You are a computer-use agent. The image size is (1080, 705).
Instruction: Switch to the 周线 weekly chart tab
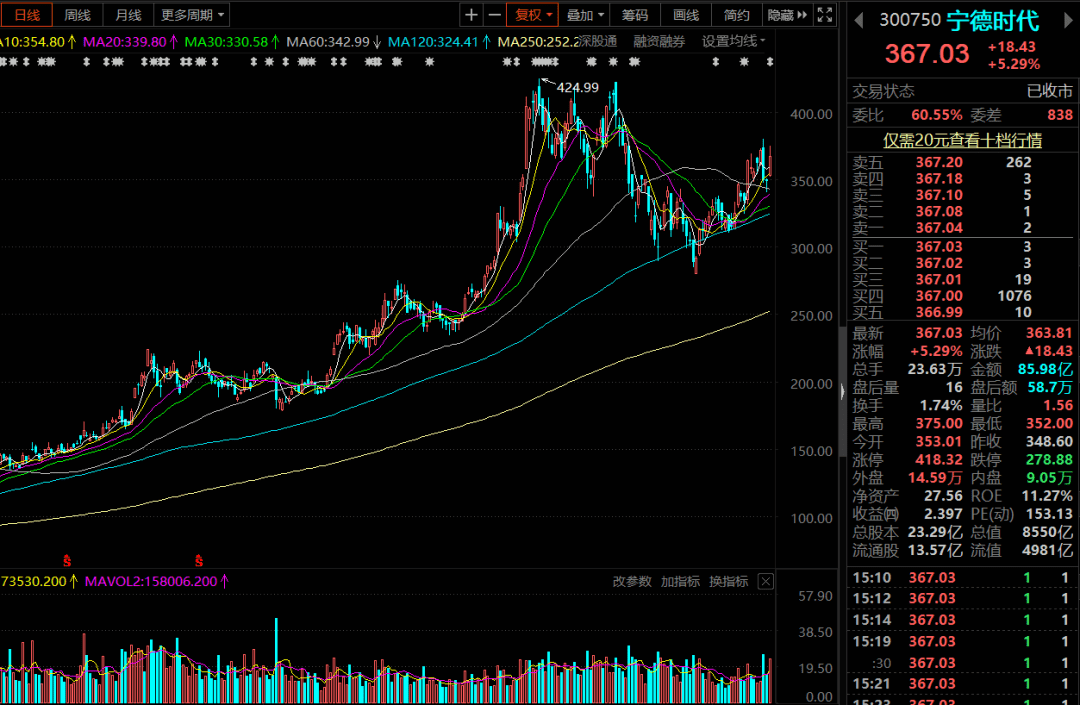coord(77,15)
